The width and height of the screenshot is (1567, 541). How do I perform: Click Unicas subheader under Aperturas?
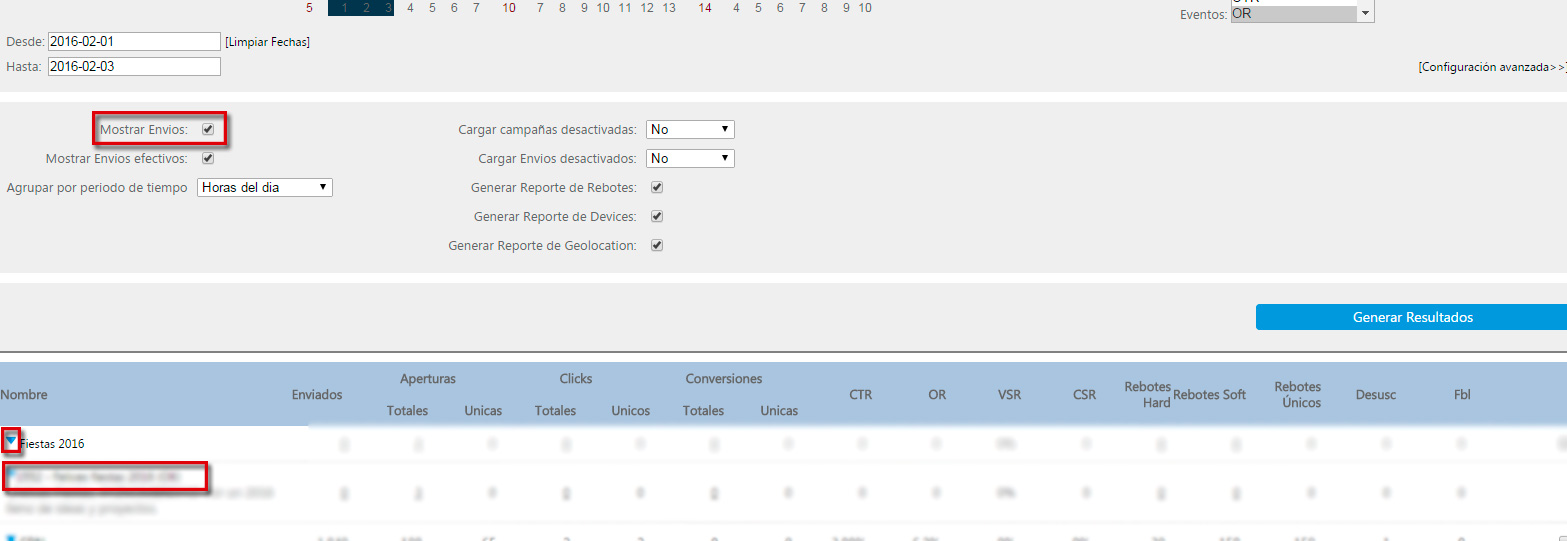[x=484, y=411]
